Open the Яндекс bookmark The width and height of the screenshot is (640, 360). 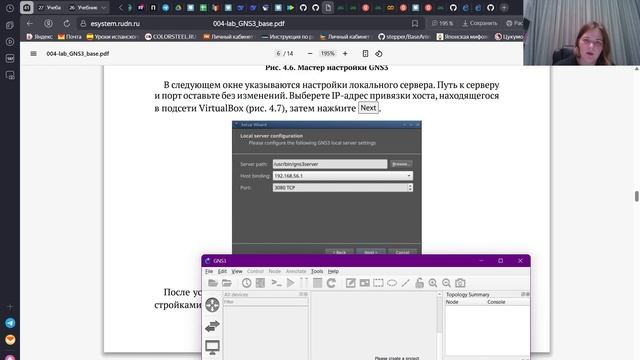39,37
